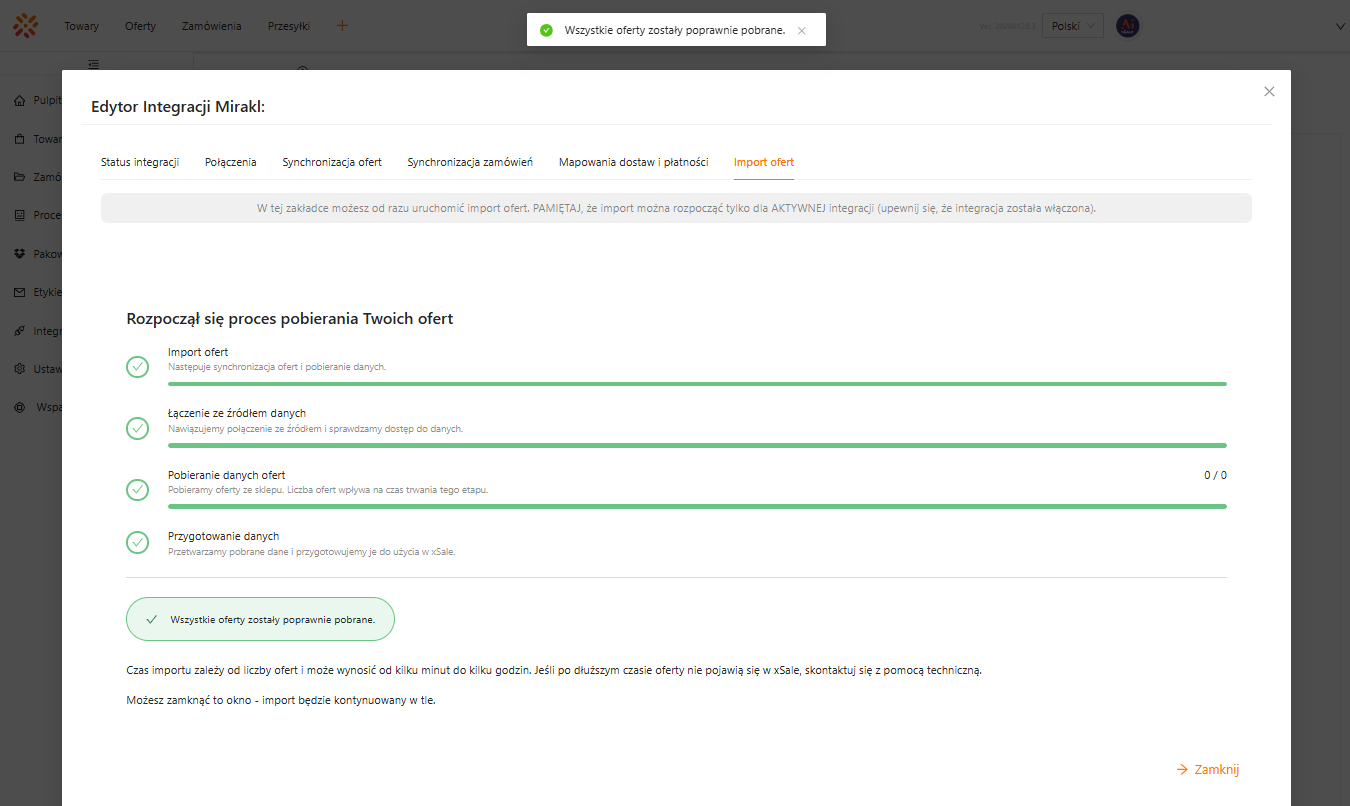This screenshot has height=806, width=1350.
Task: Click the Import ofert step checkmark circle
Action: point(138,367)
